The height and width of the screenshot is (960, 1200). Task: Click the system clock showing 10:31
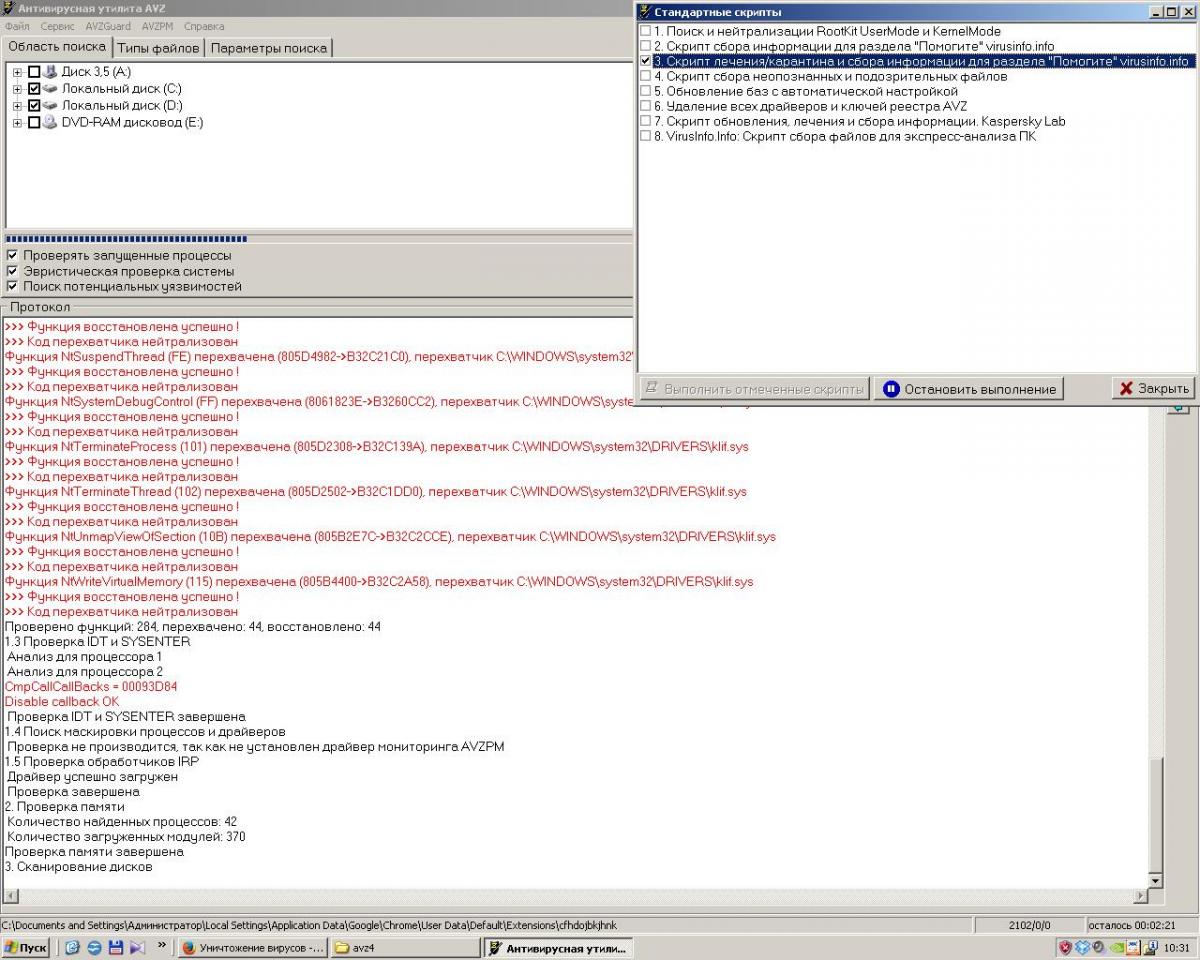click(1177, 947)
